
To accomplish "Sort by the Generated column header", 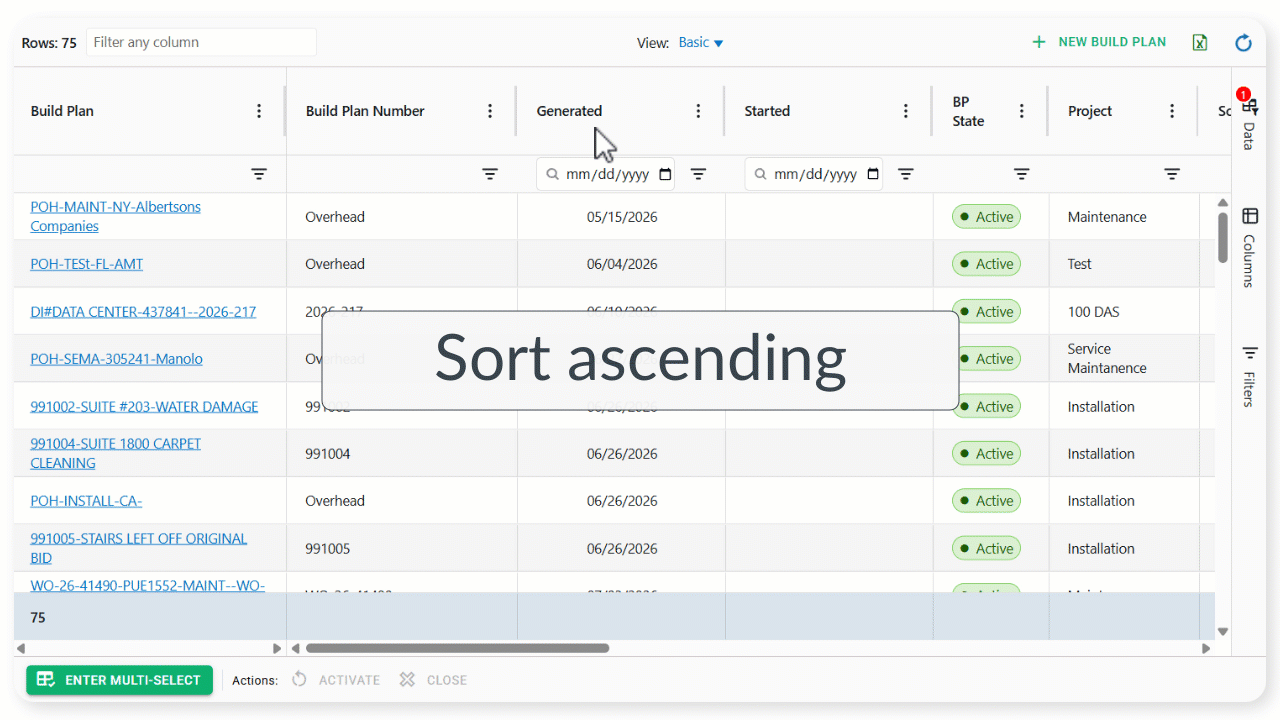I will click(x=569, y=111).
